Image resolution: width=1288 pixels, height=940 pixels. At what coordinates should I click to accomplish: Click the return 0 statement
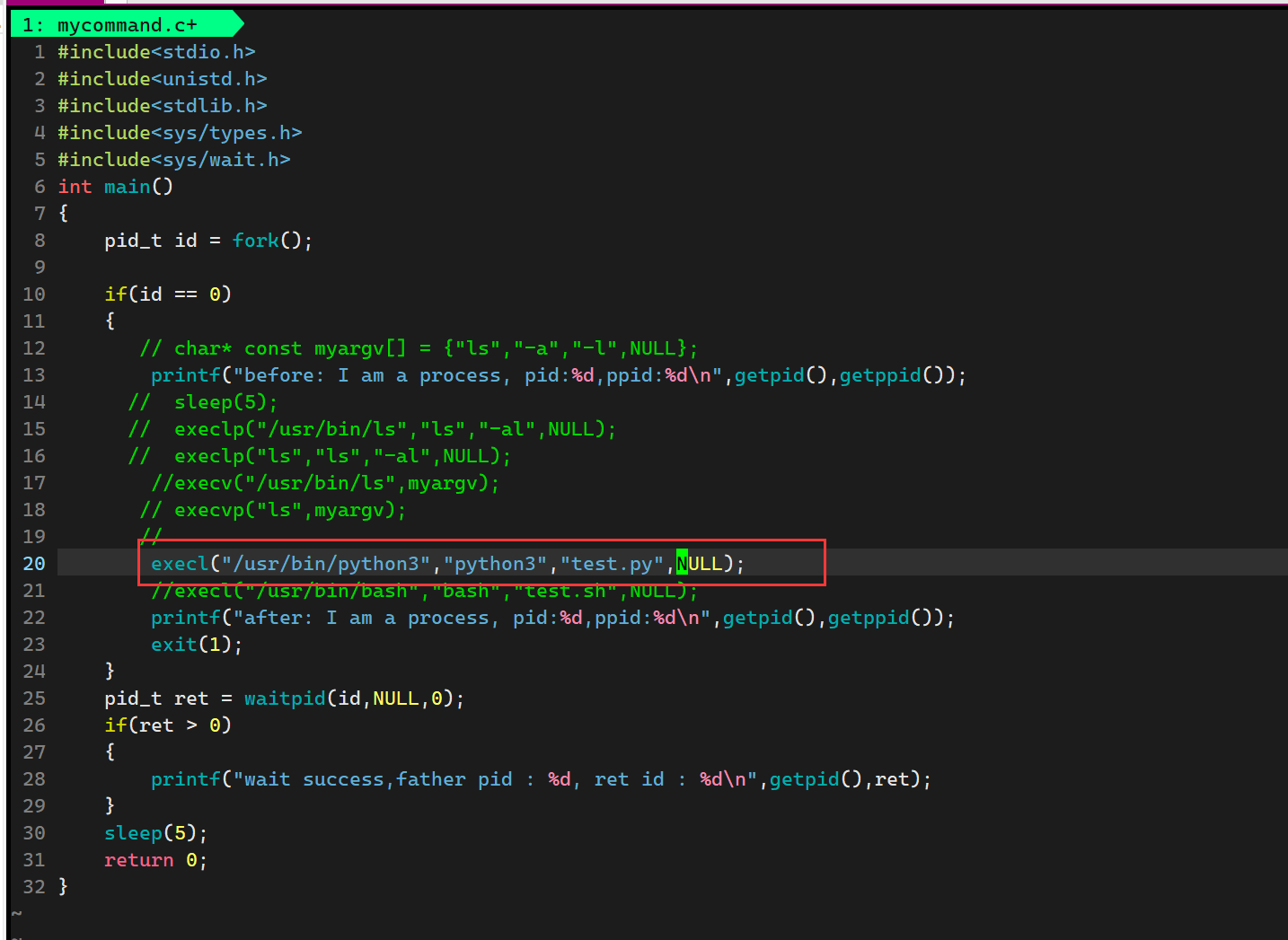[156, 860]
